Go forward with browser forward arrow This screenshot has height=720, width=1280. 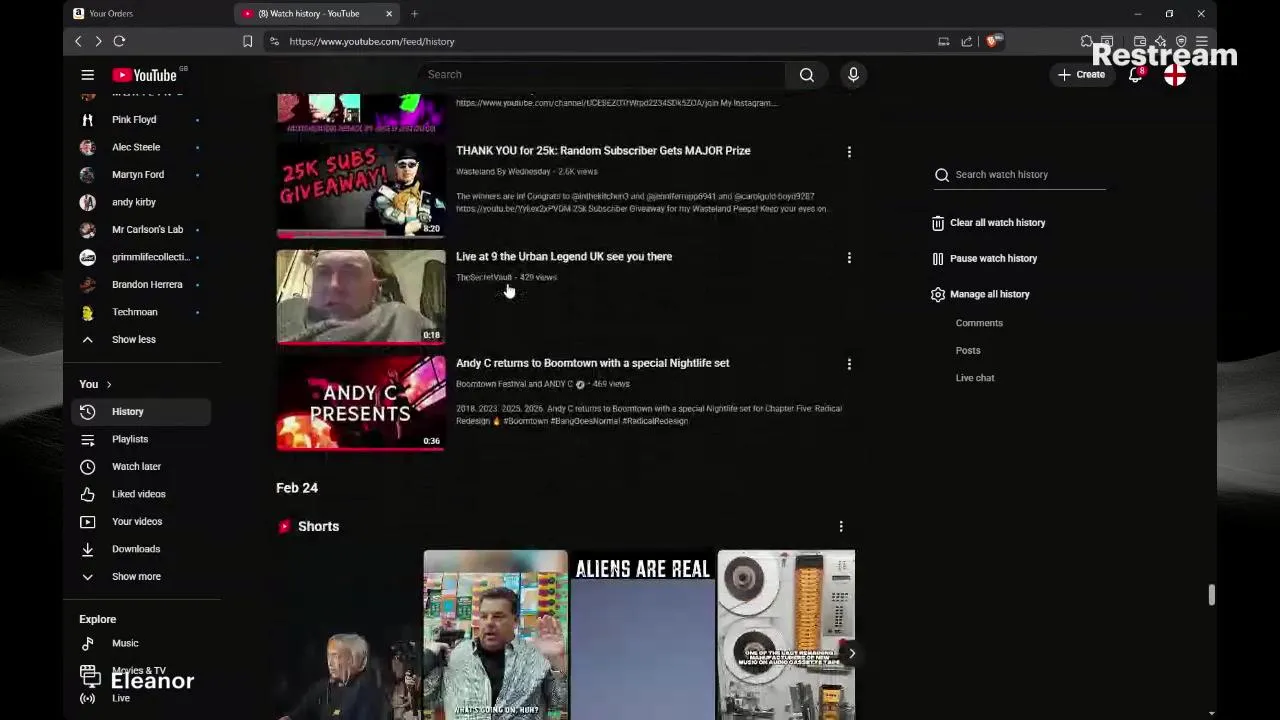tap(98, 41)
